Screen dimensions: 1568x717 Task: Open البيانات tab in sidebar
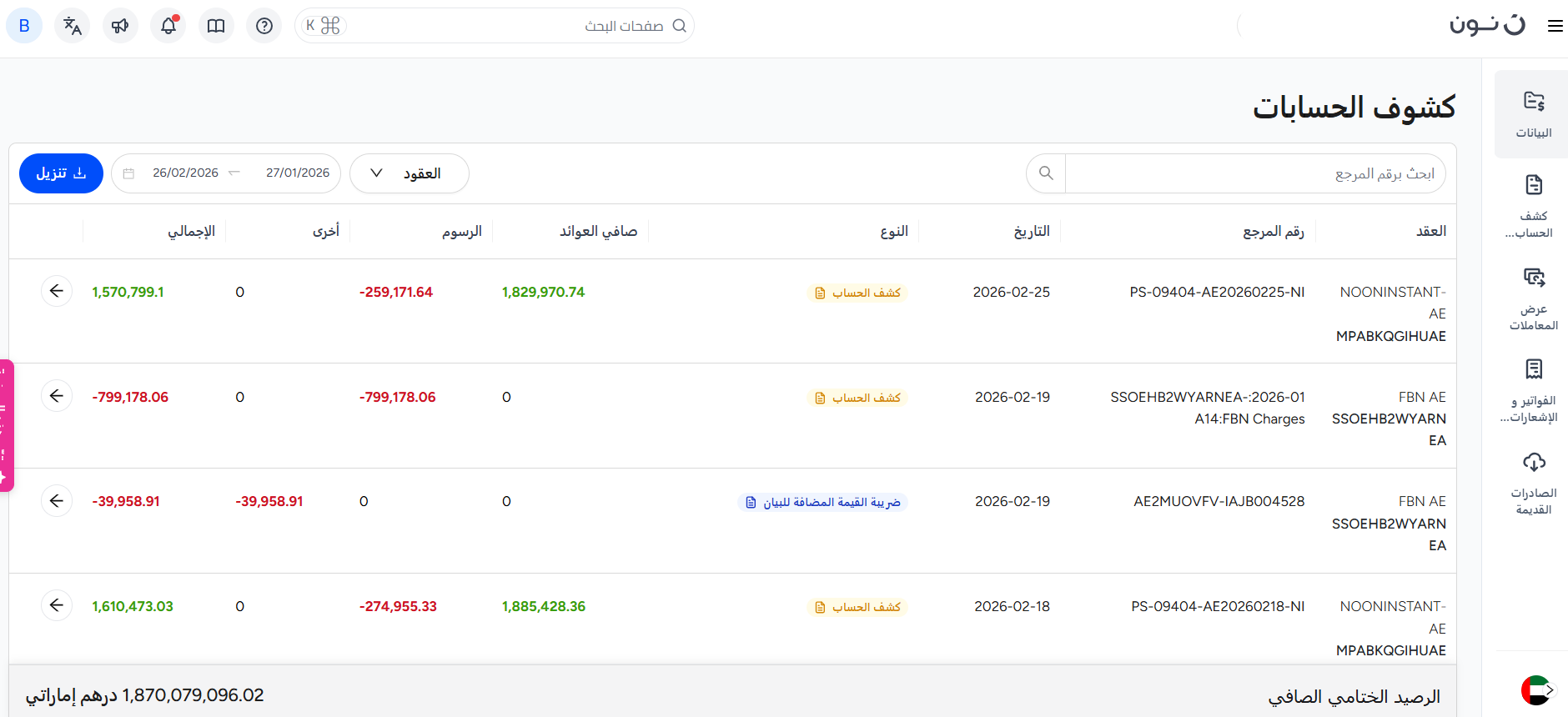(1533, 114)
